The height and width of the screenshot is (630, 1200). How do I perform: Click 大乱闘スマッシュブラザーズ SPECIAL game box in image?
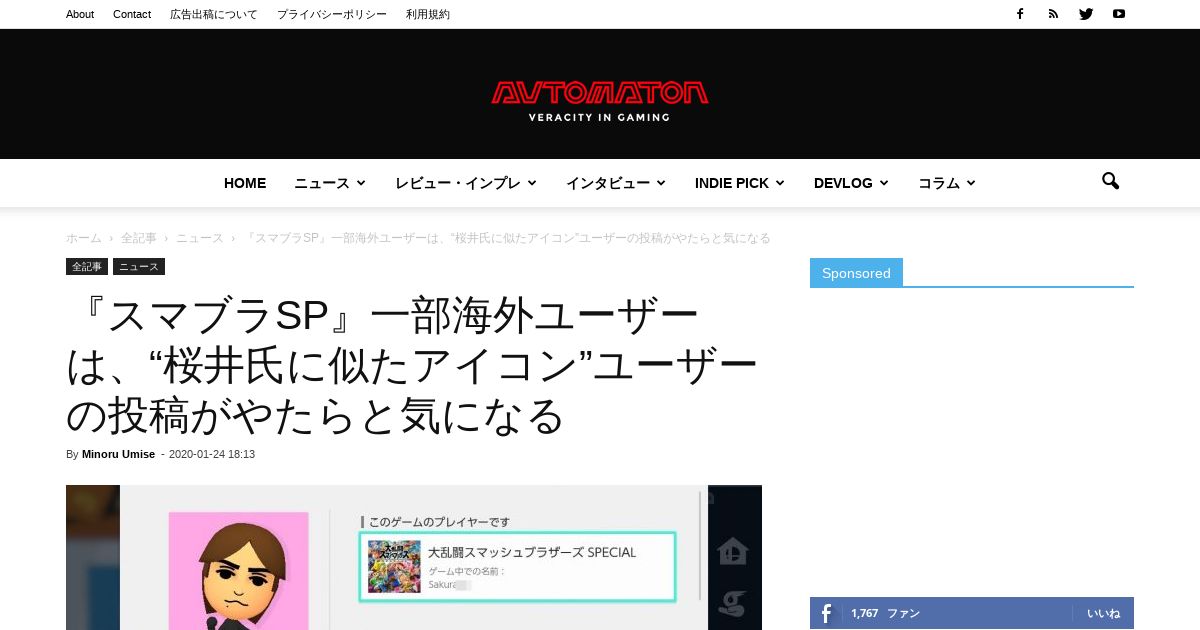(x=518, y=567)
